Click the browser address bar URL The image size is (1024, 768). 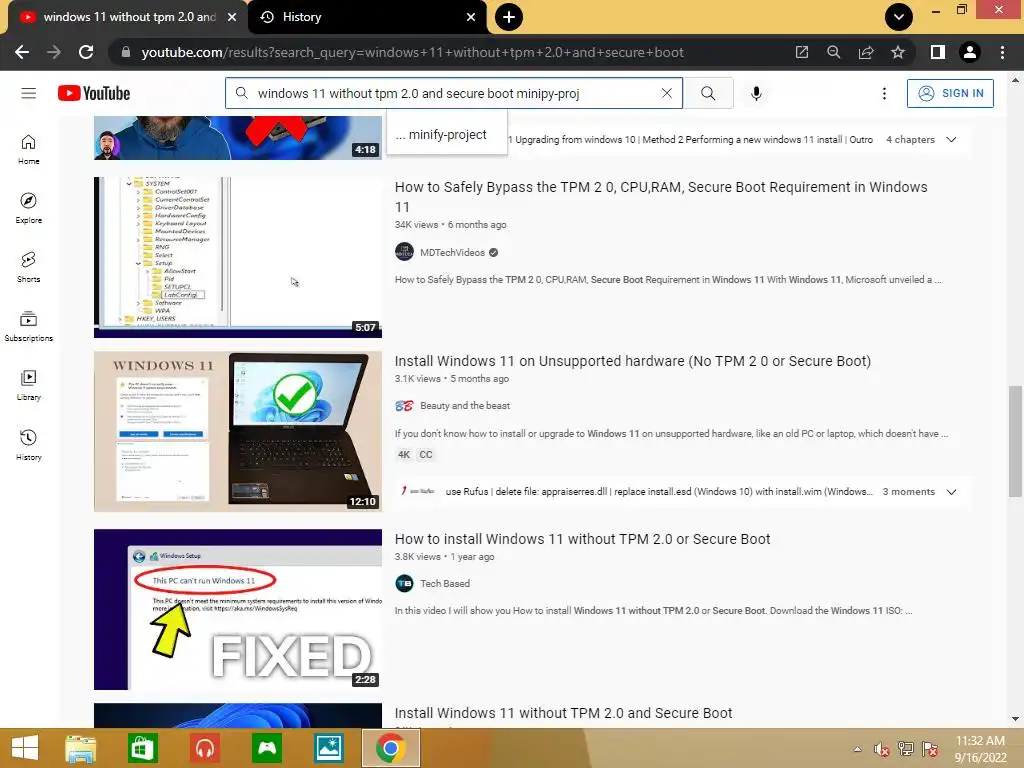tap(412, 52)
